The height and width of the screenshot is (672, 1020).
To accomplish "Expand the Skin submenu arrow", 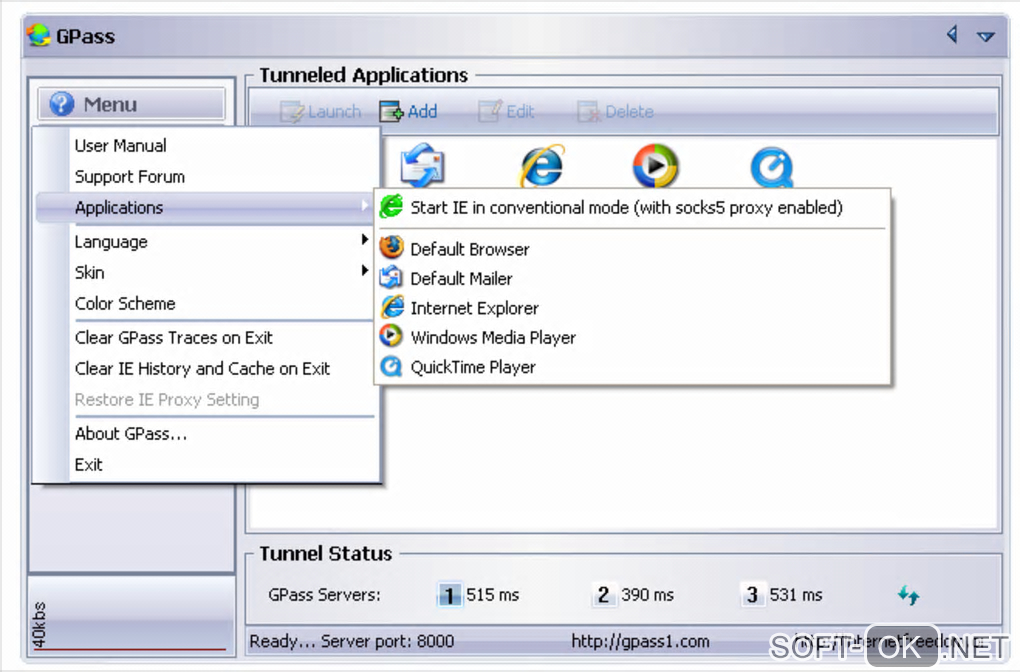I will [x=365, y=270].
